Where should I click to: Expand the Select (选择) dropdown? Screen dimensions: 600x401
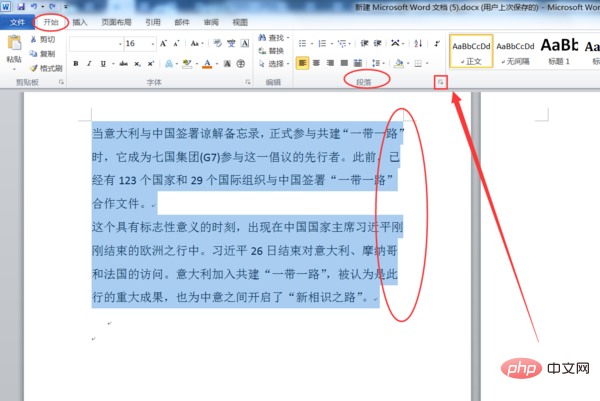coord(271,63)
